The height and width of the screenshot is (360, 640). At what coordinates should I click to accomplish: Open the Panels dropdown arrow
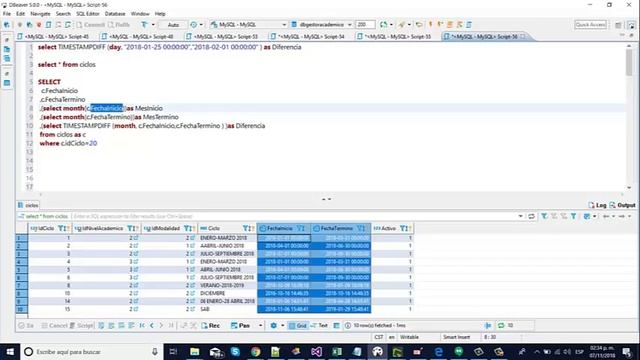tap(260, 326)
